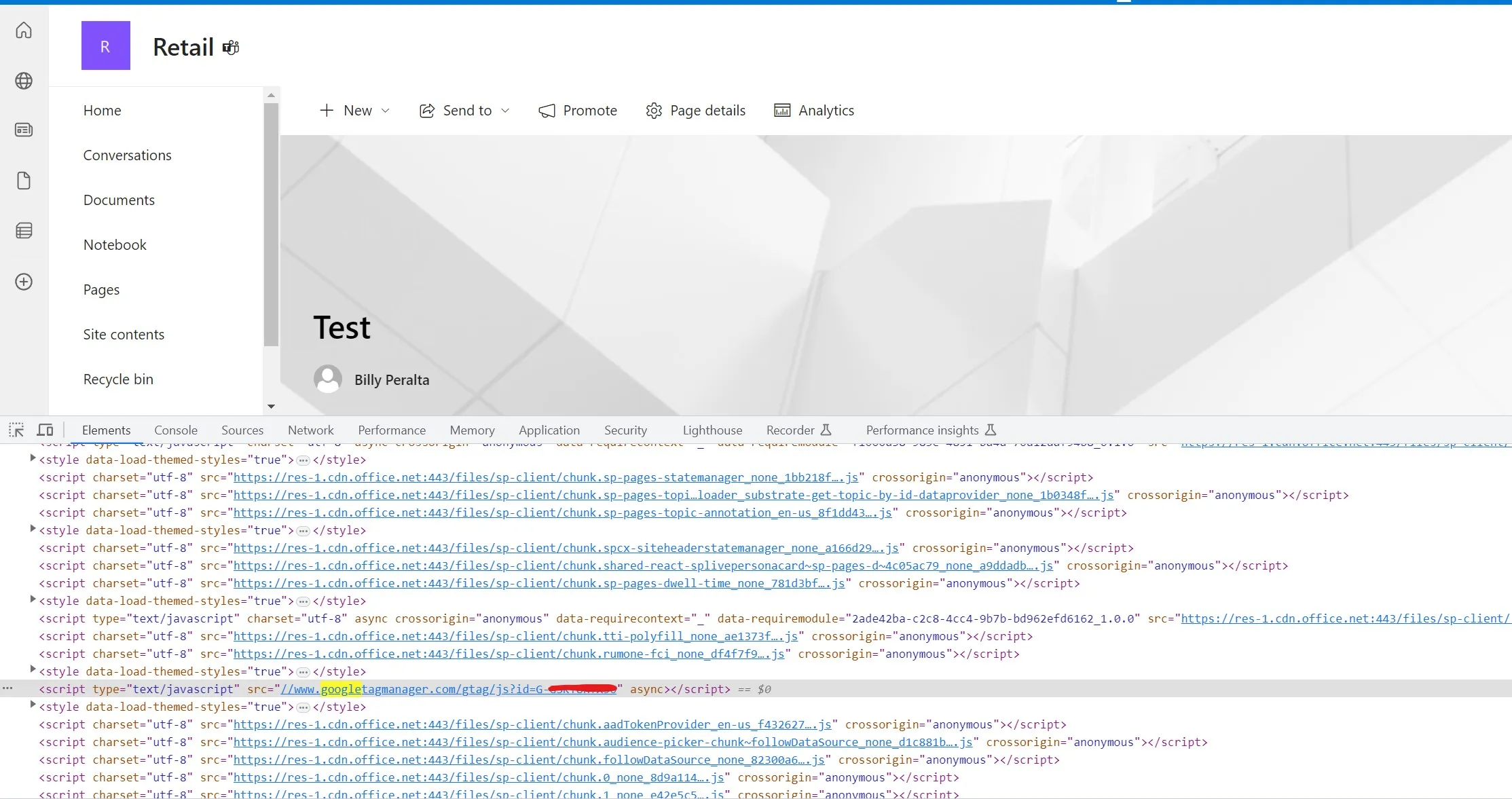The height and width of the screenshot is (799, 1512).
Task: Click the Home icon in the left app bar
Action: 24,30
